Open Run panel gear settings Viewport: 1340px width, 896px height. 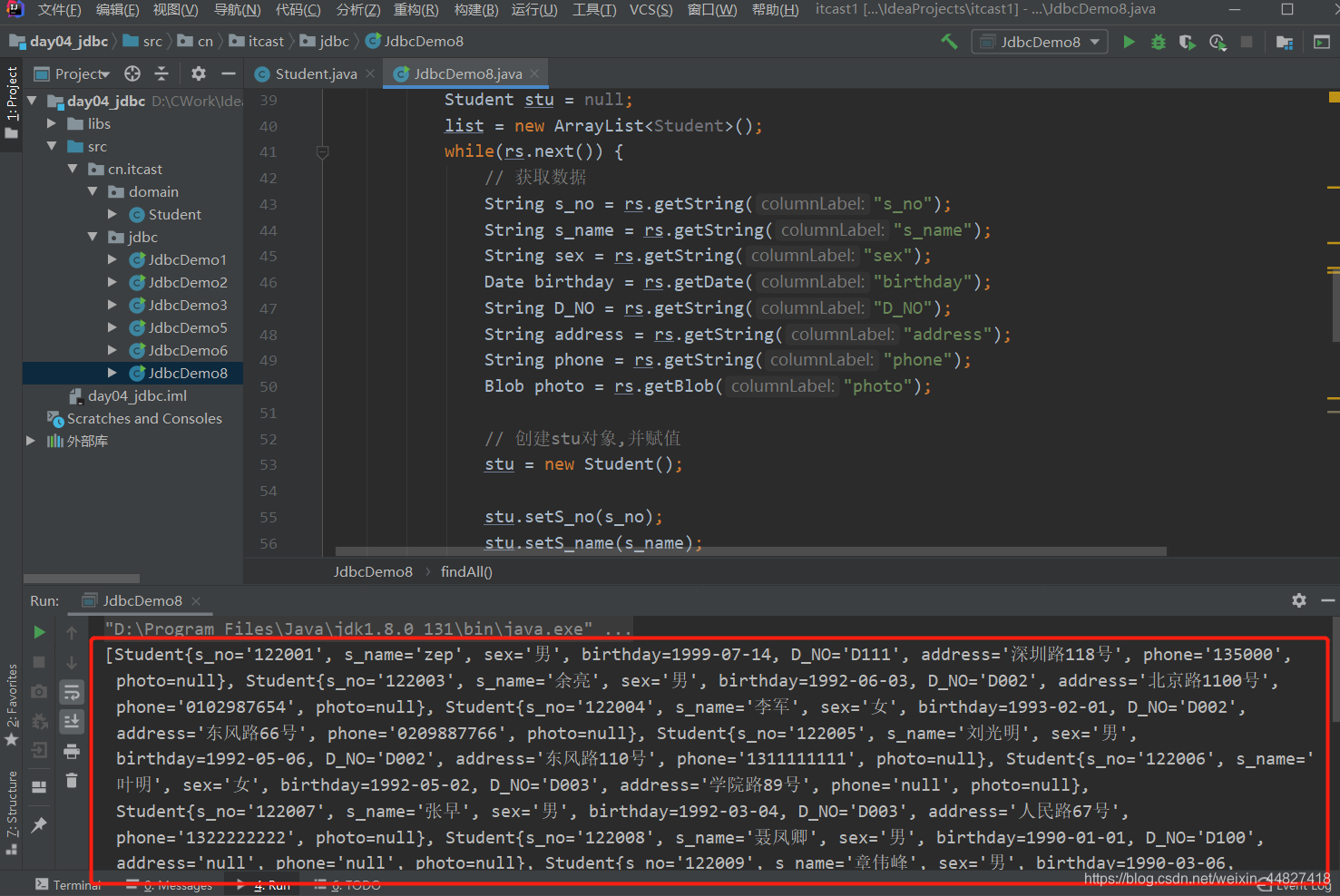tap(1299, 600)
